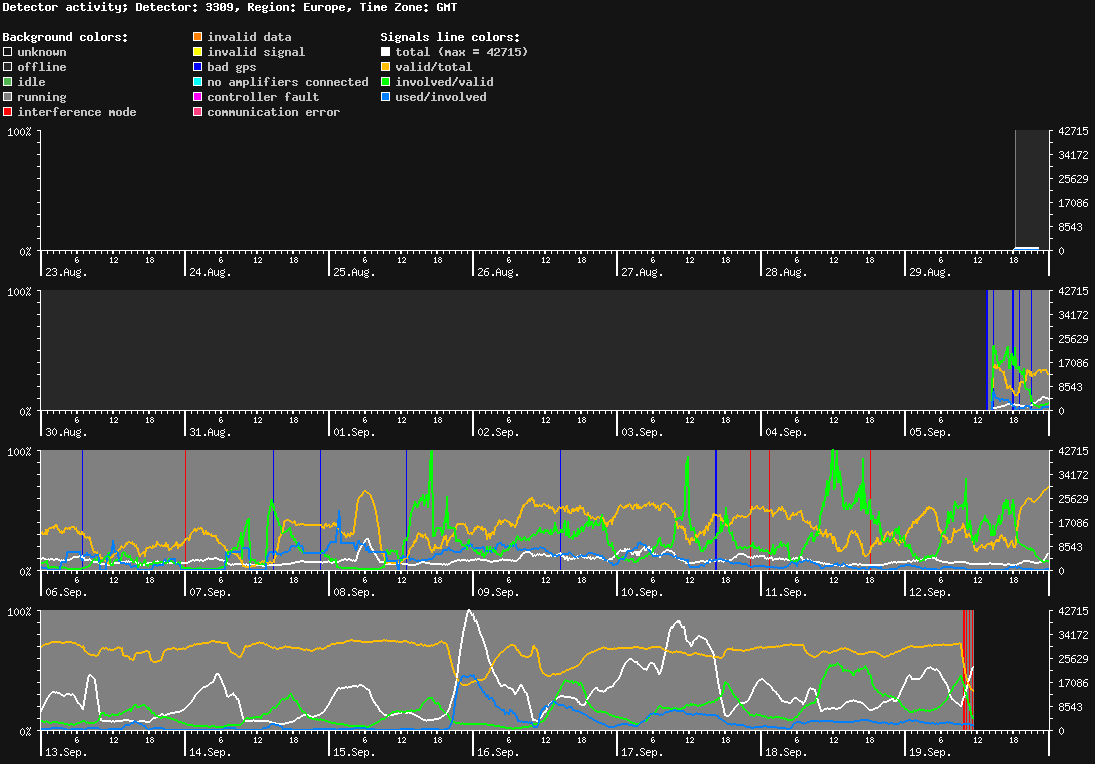This screenshot has height=764, width=1095.
Task: Click the '13.Sep.' date label
Action: coord(66,752)
